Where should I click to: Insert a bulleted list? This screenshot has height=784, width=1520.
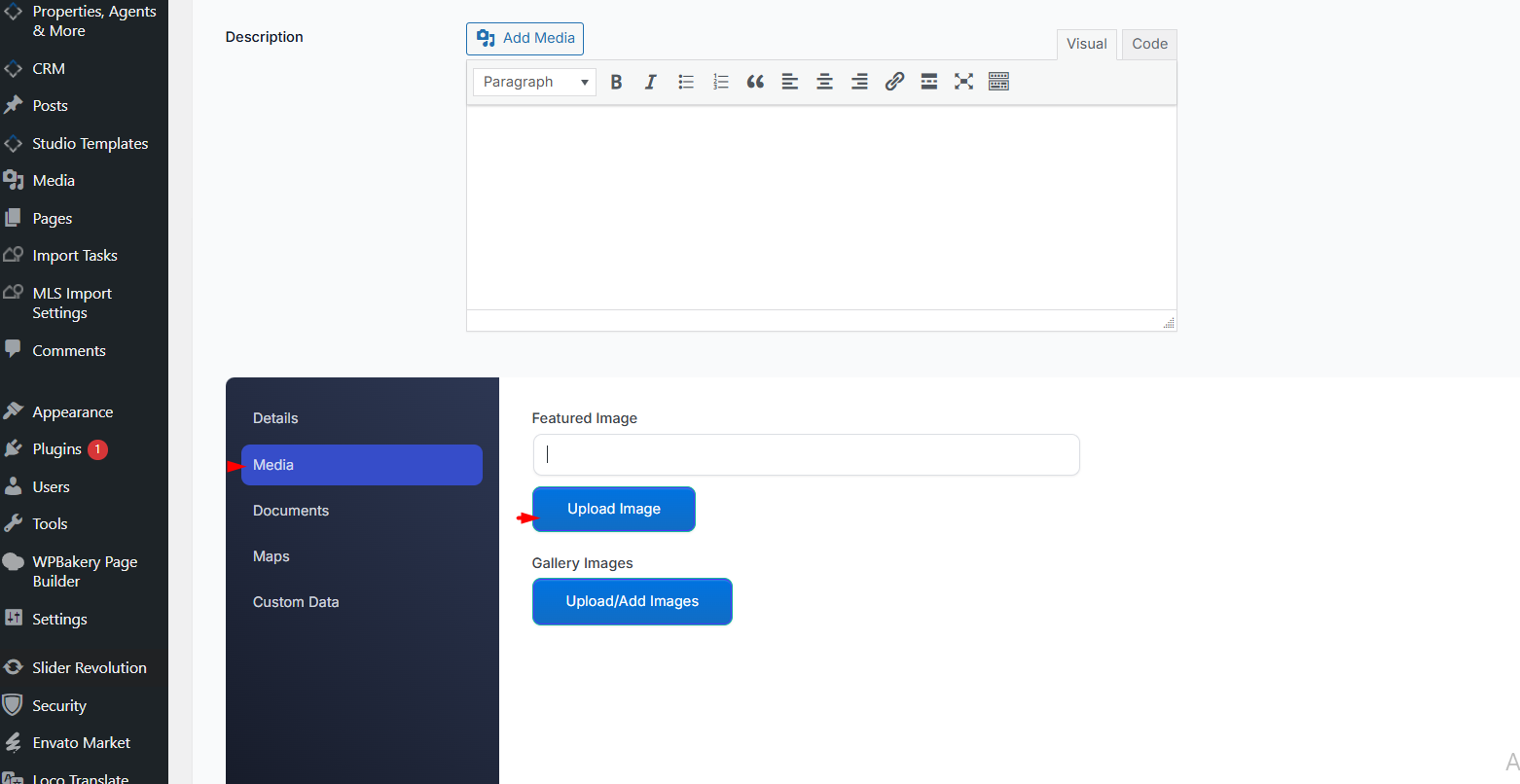tap(686, 82)
